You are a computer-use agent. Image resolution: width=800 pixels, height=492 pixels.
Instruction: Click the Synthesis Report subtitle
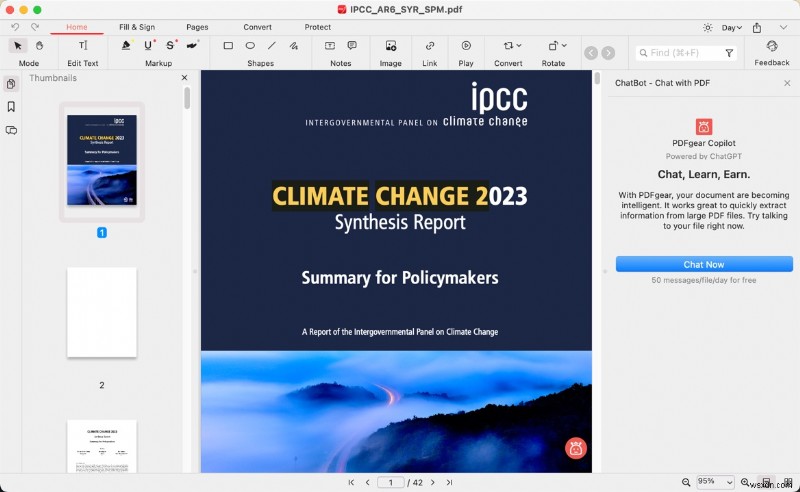coord(400,223)
